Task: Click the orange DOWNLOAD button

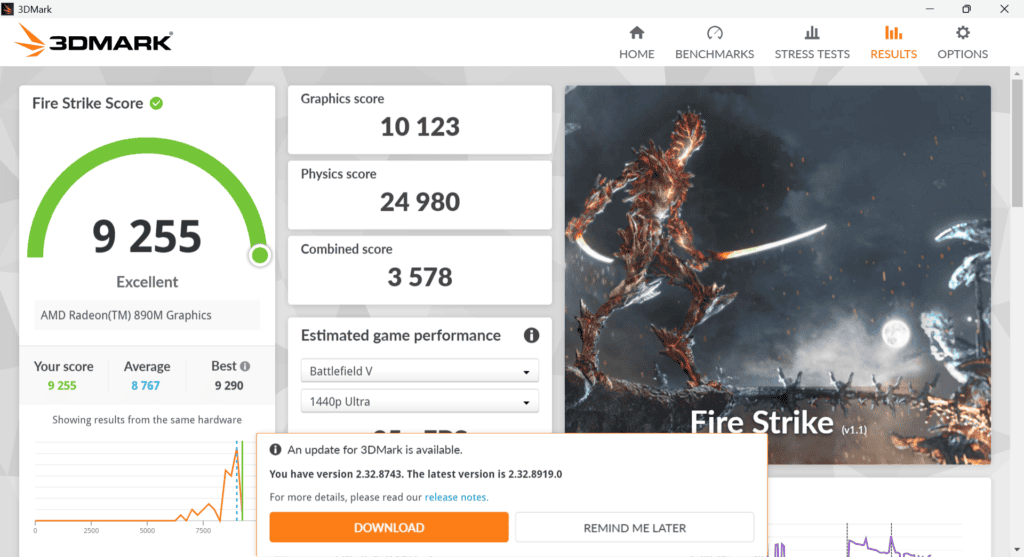Action: [389, 528]
